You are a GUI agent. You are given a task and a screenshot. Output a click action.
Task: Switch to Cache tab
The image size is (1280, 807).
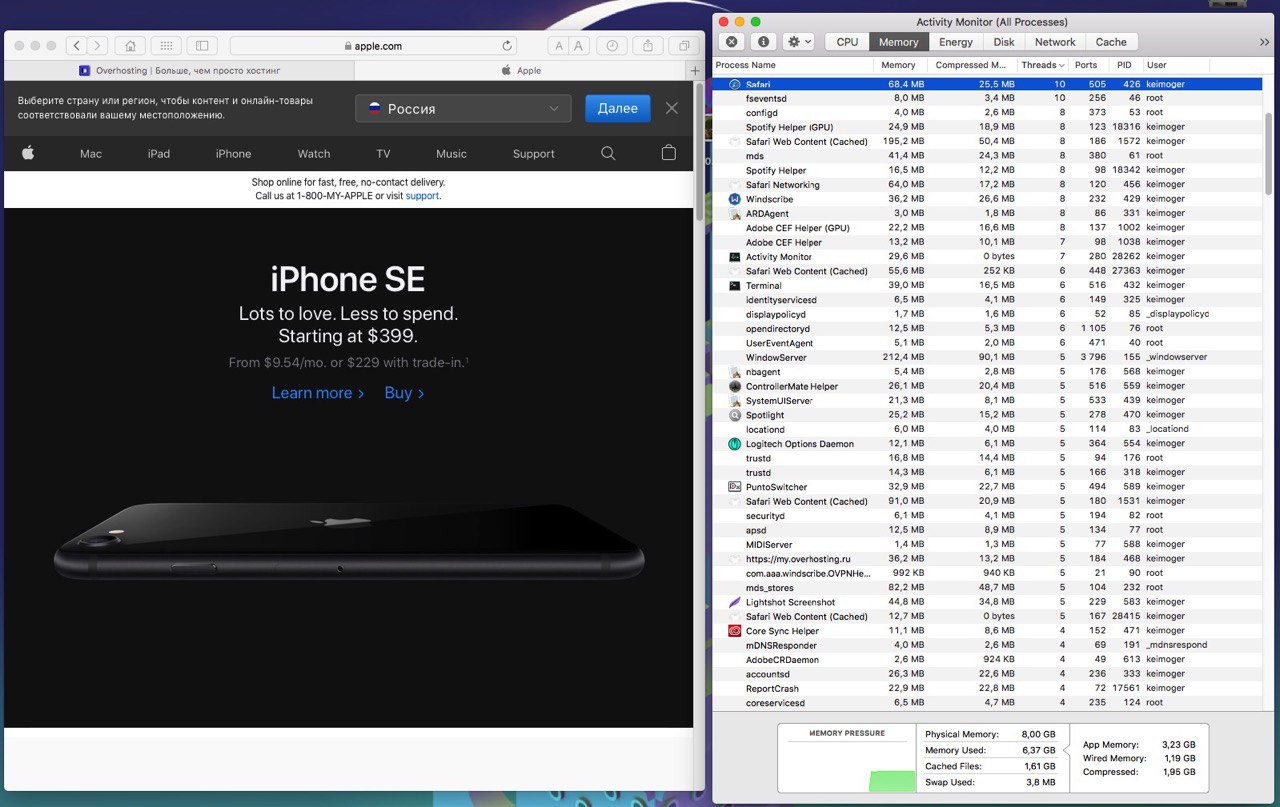[x=1111, y=42]
